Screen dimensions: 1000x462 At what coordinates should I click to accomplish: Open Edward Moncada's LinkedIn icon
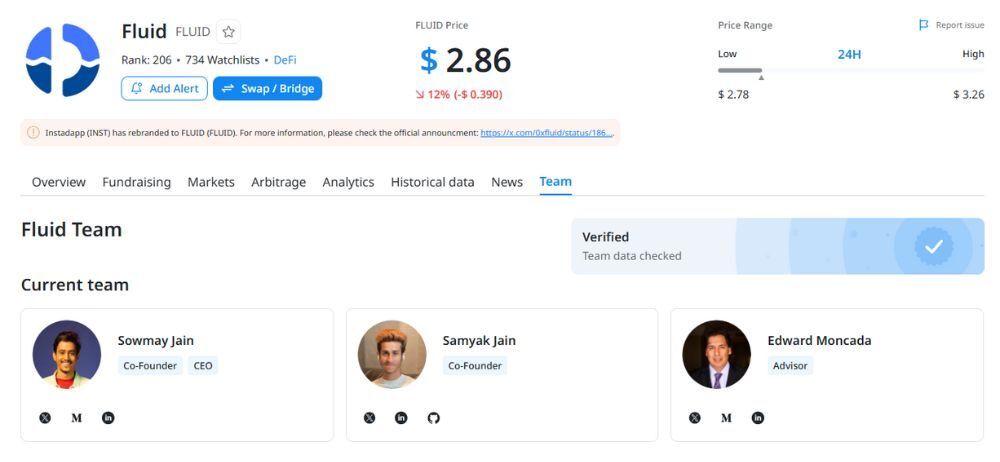[x=758, y=418]
